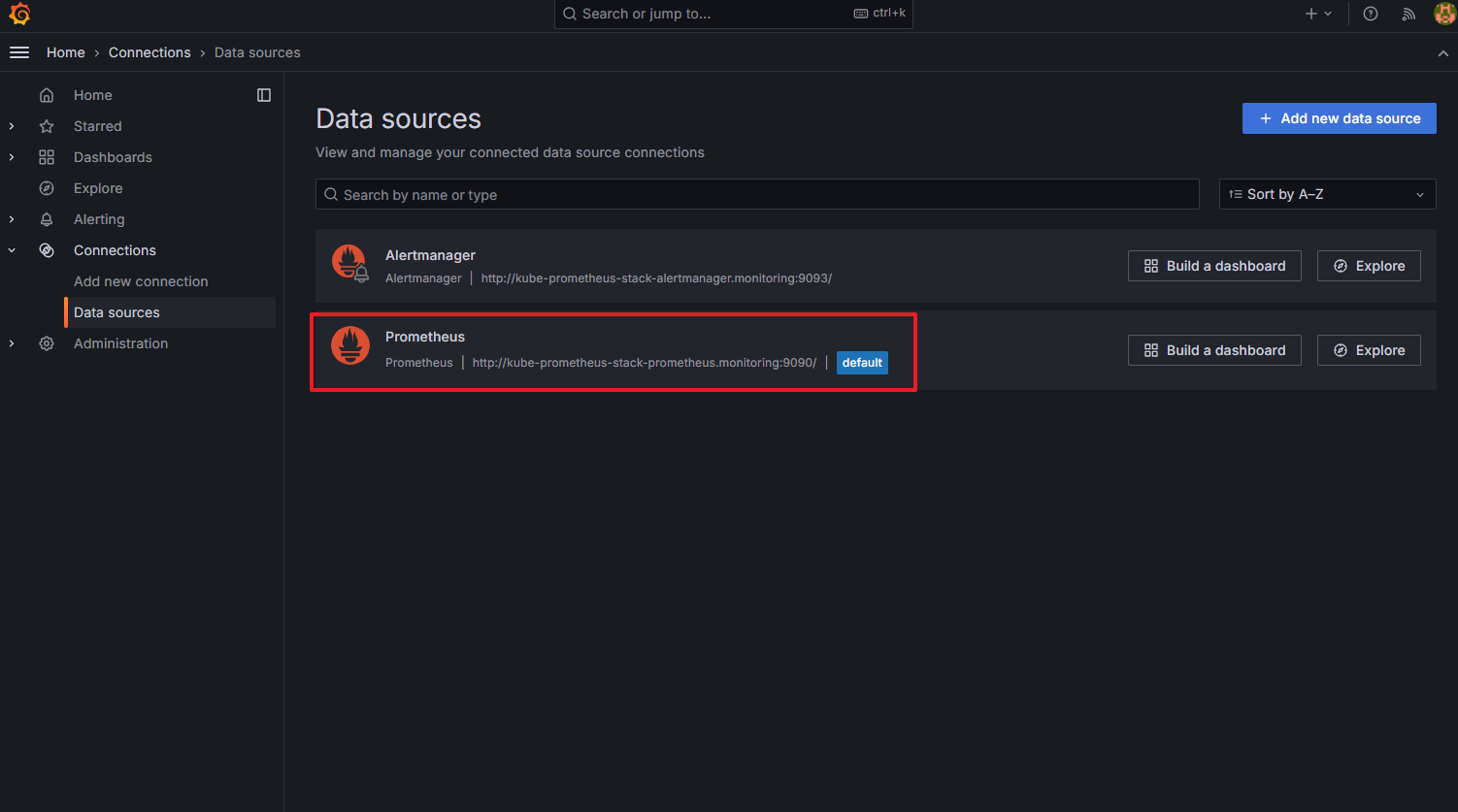Open Explore from the sidebar
1458x812 pixels.
(x=98, y=188)
